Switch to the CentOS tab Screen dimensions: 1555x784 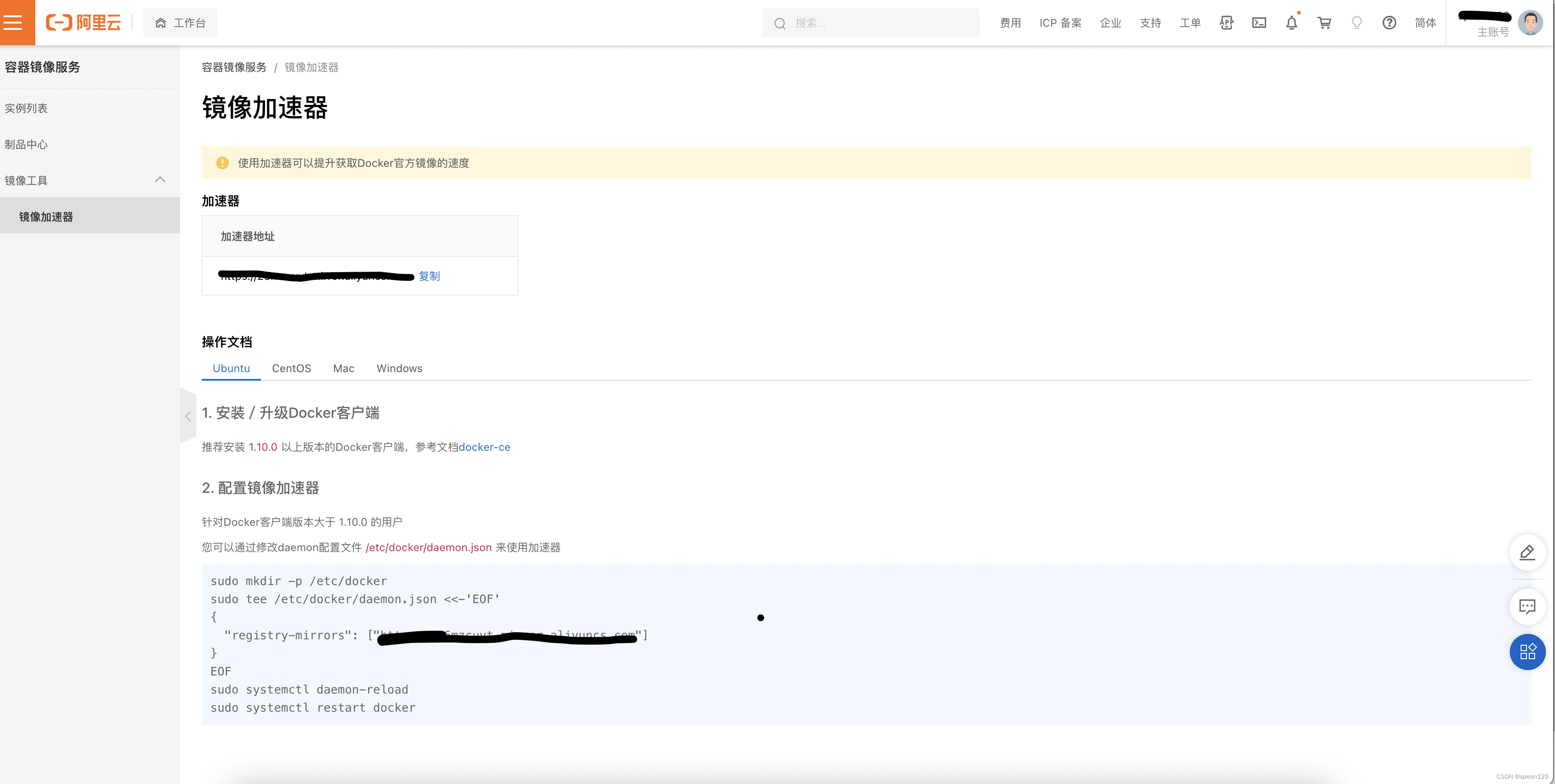(x=292, y=368)
